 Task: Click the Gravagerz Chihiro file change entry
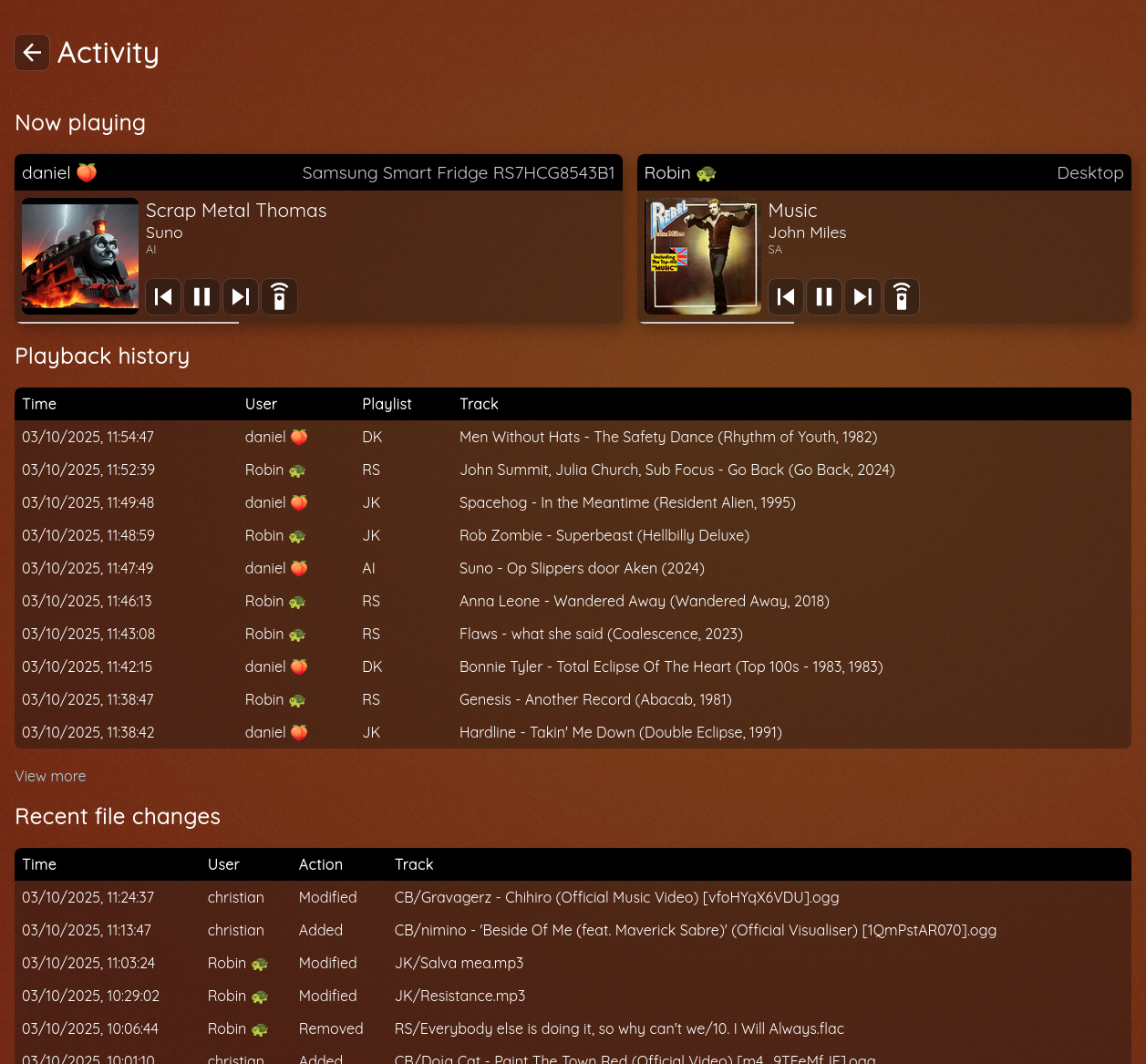point(616,898)
